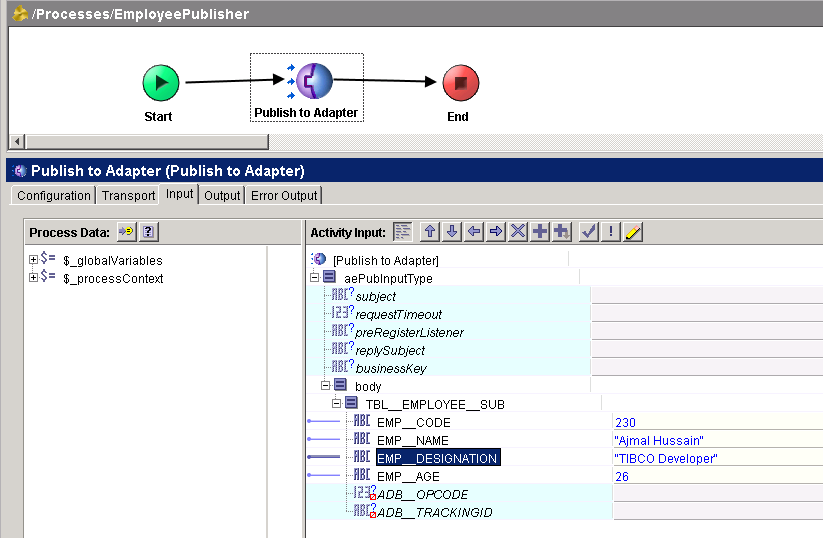Move the element up with the up arrow

tap(430, 231)
